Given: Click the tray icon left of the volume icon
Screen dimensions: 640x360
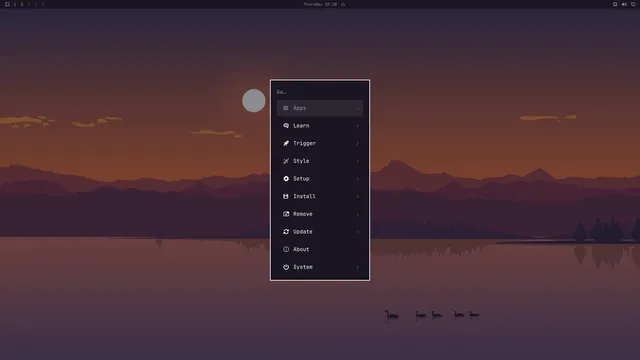Looking at the screenshot, I should pos(615,4).
